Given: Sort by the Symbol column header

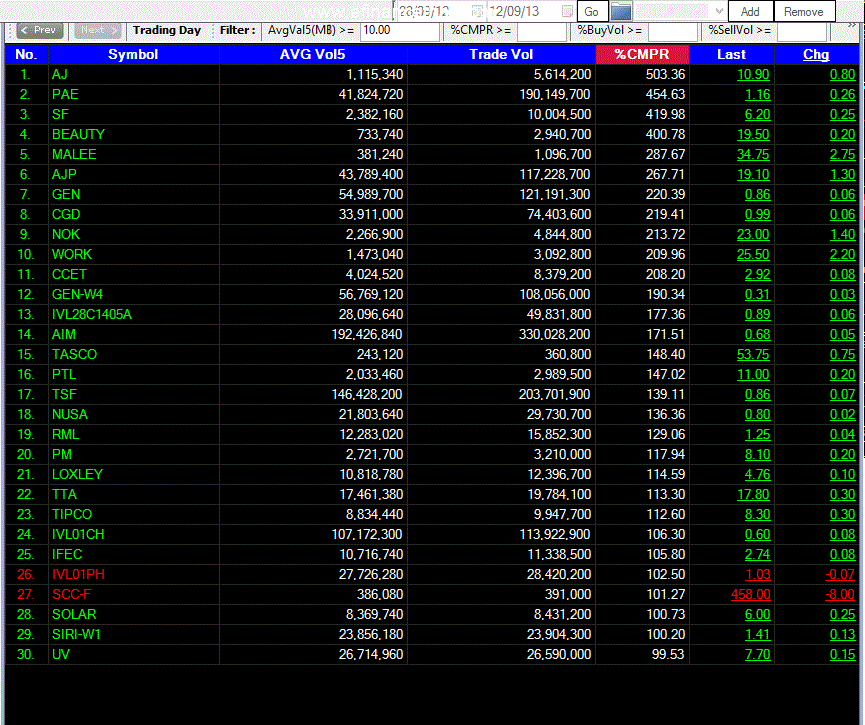Looking at the screenshot, I should [x=134, y=55].
